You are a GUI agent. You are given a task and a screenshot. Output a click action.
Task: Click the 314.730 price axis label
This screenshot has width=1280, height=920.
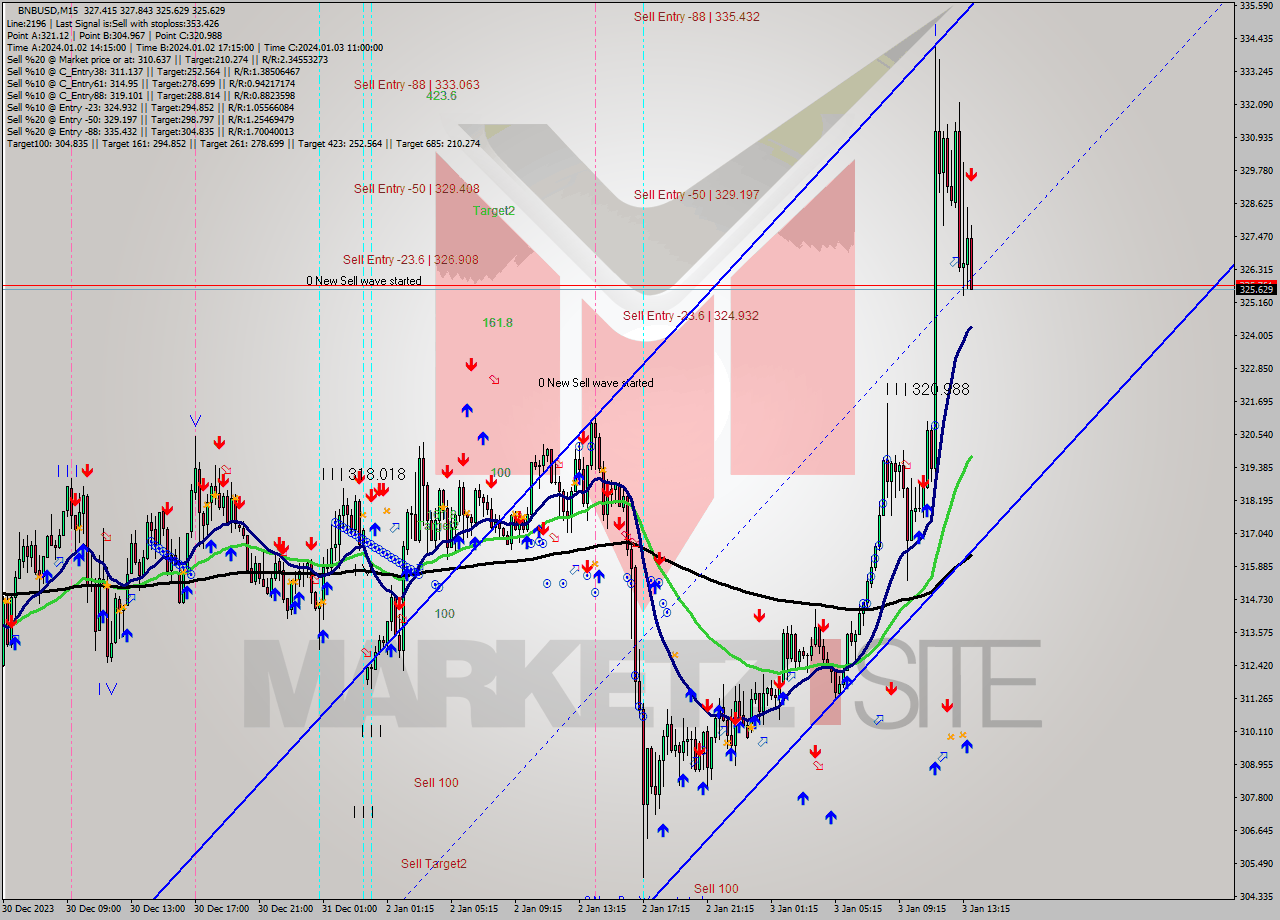pyautogui.click(x=1255, y=600)
